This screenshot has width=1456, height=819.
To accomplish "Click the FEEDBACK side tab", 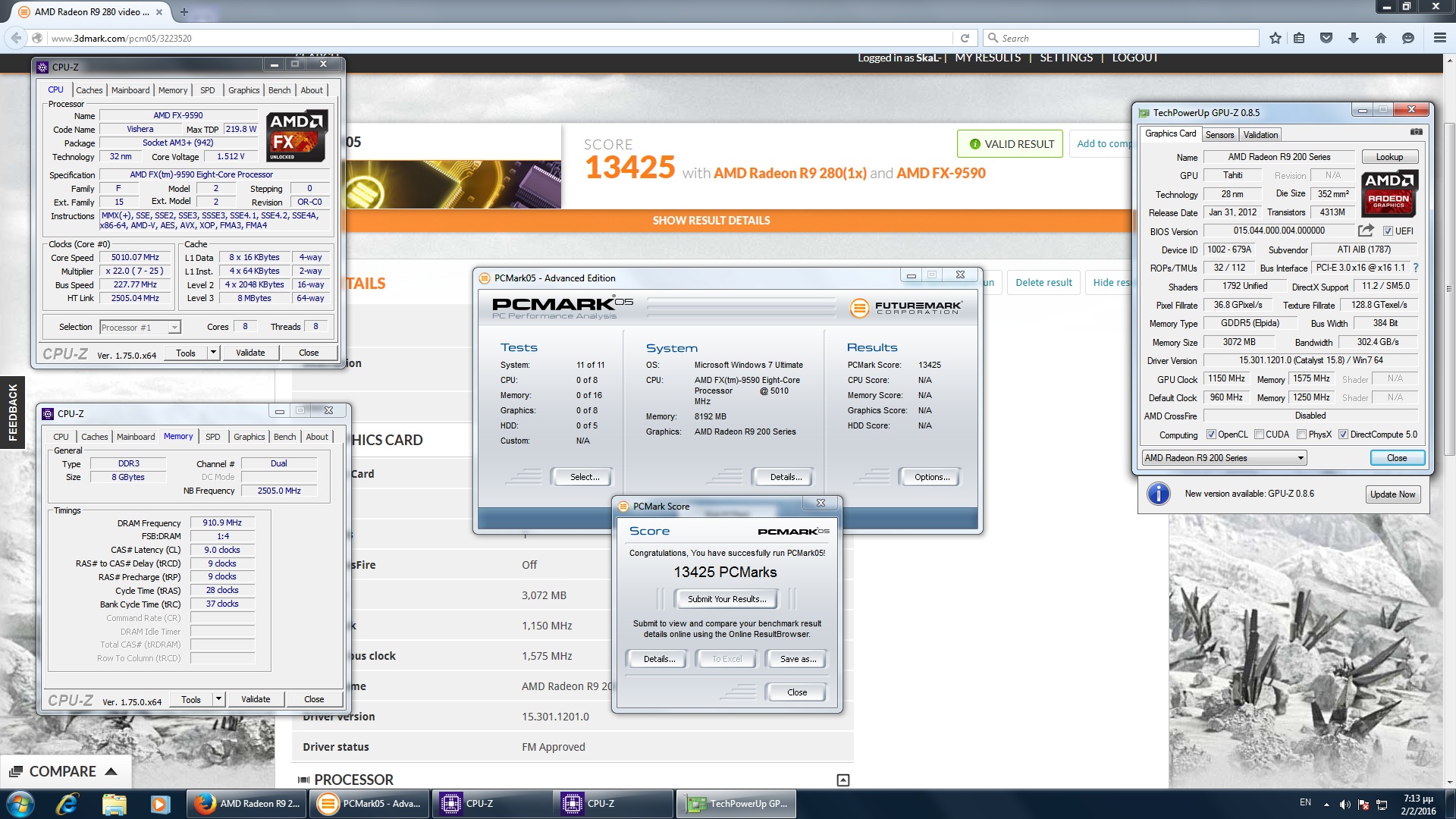I will (x=12, y=413).
